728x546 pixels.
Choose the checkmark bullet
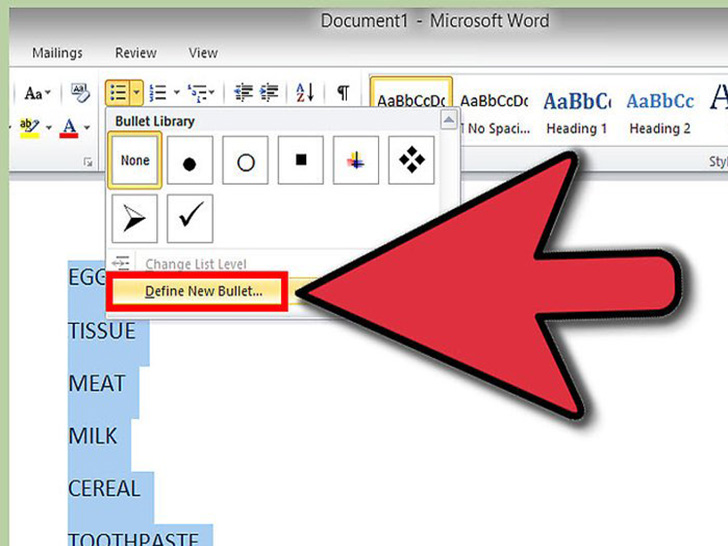click(x=189, y=219)
